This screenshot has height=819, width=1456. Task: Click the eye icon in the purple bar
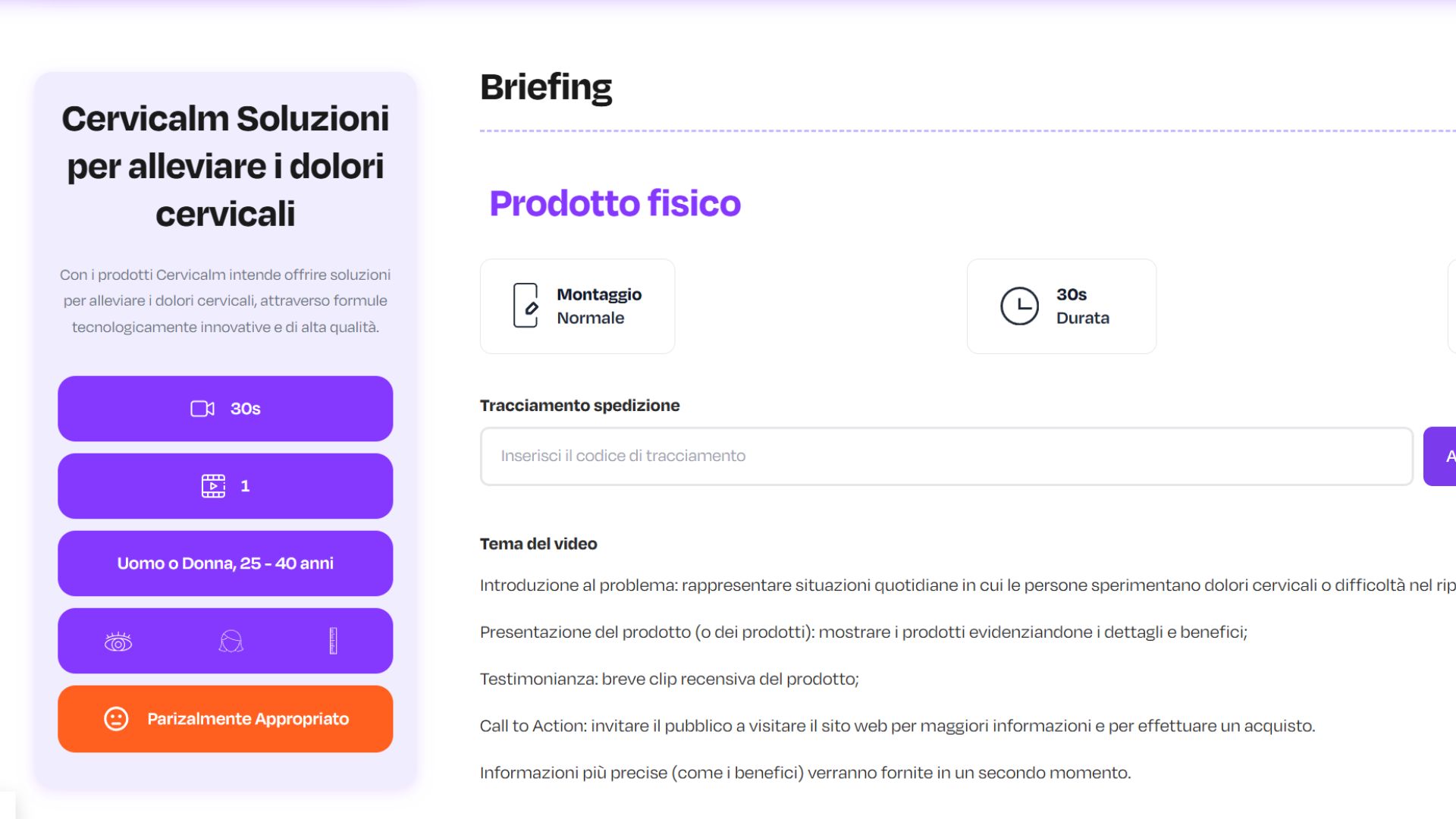118,642
